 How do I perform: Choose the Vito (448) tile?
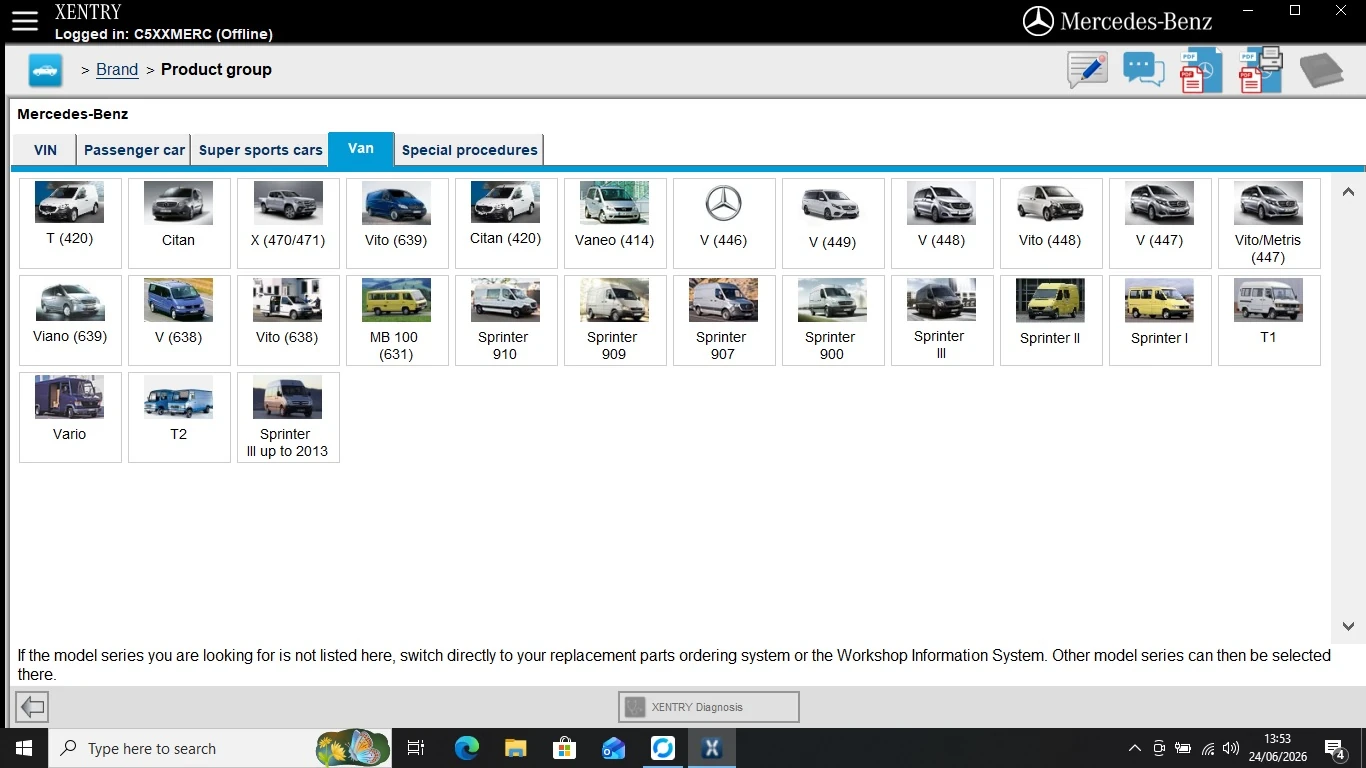(1051, 223)
